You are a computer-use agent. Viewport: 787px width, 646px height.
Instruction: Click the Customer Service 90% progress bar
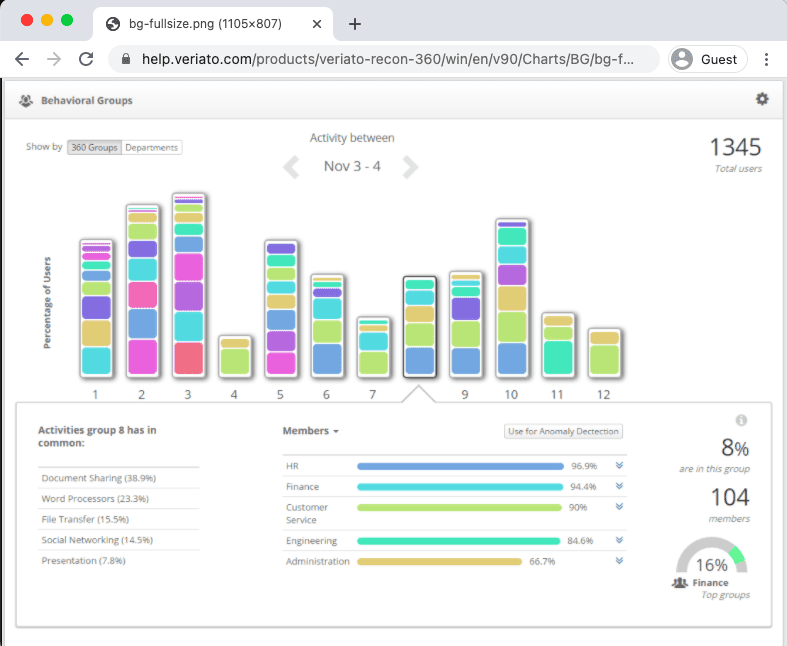[459, 507]
